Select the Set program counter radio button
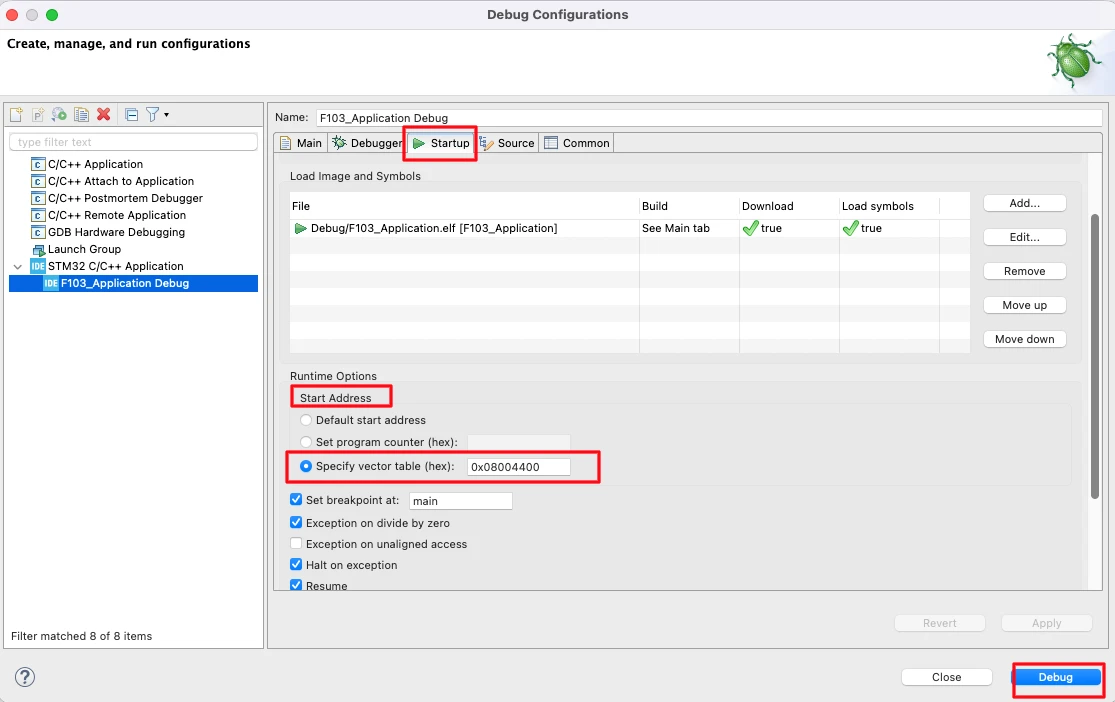1115x702 pixels. pos(306,441)
